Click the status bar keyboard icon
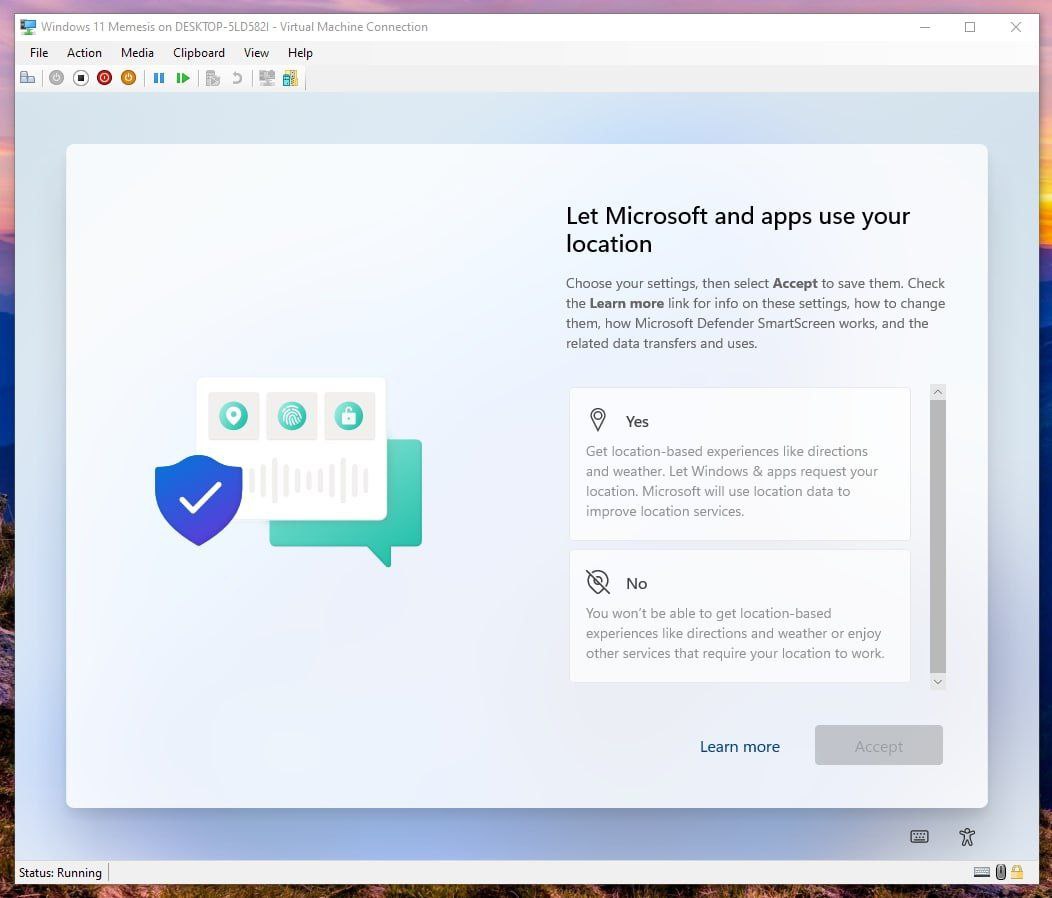Image resolution: width=1052 pixels, height=898 pixels. (982, 872)
